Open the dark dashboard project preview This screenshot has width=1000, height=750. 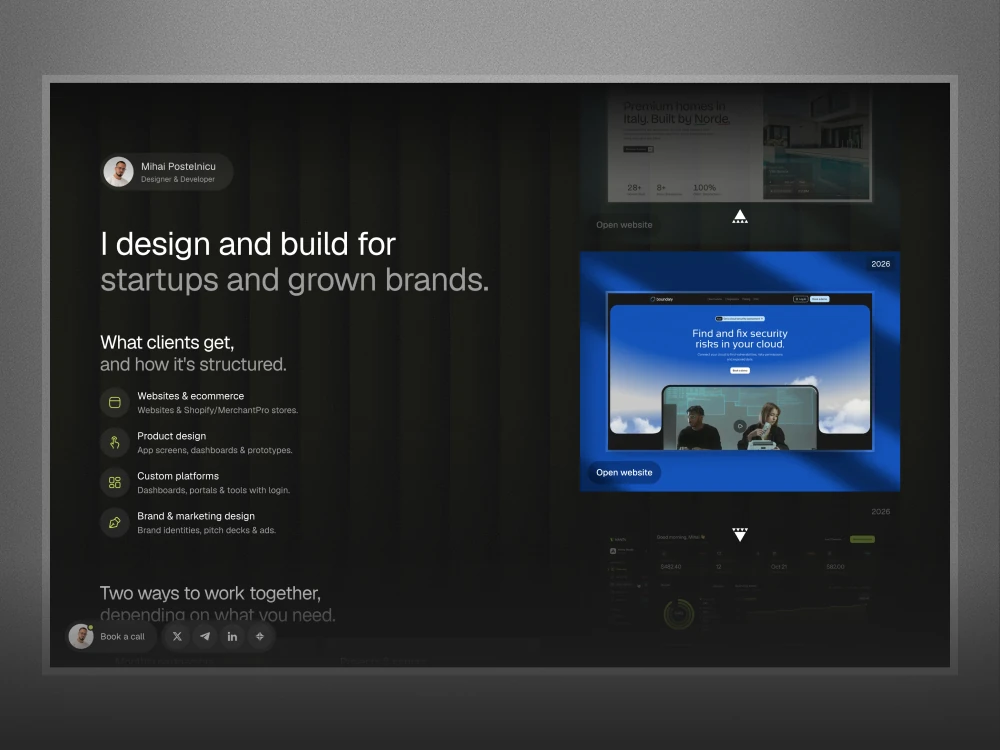pyautogui.click(x=740, y=584)
